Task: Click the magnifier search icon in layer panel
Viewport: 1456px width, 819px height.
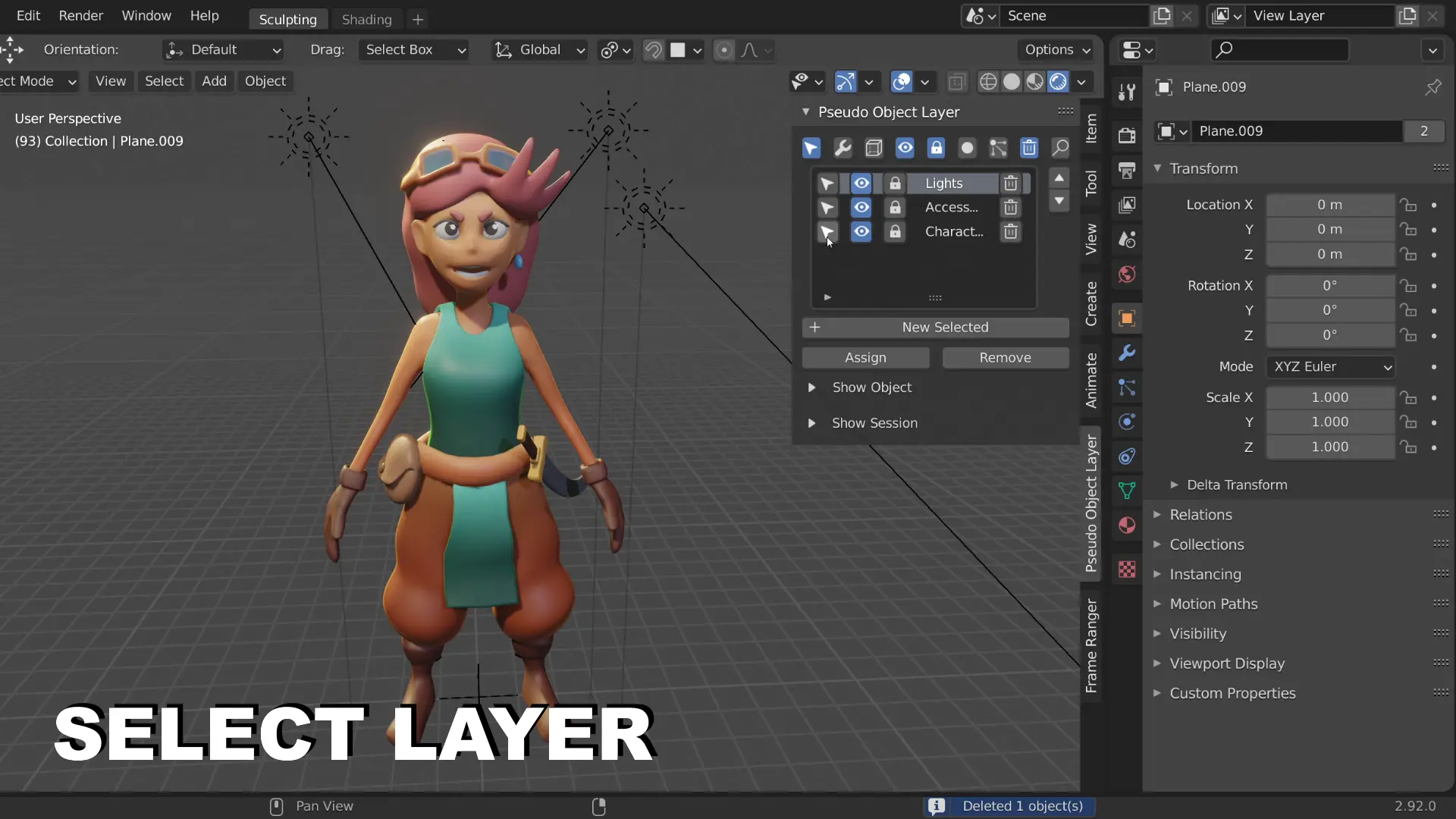Action: coord(1060,148)
